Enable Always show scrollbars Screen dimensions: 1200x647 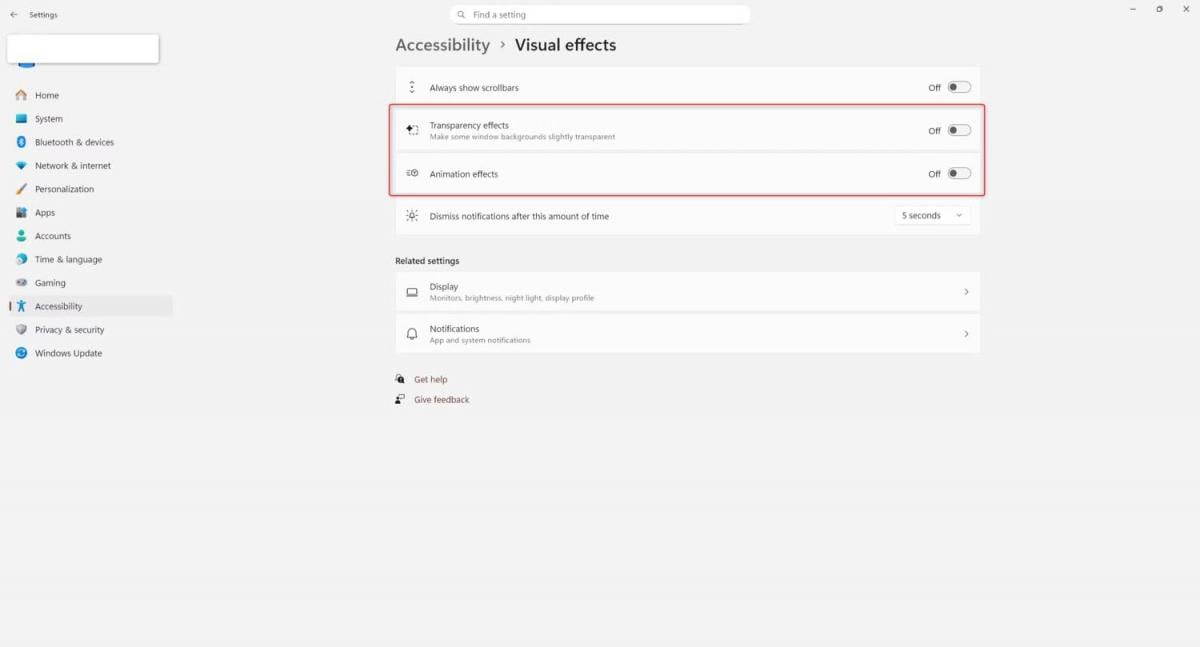click(958, 87)
